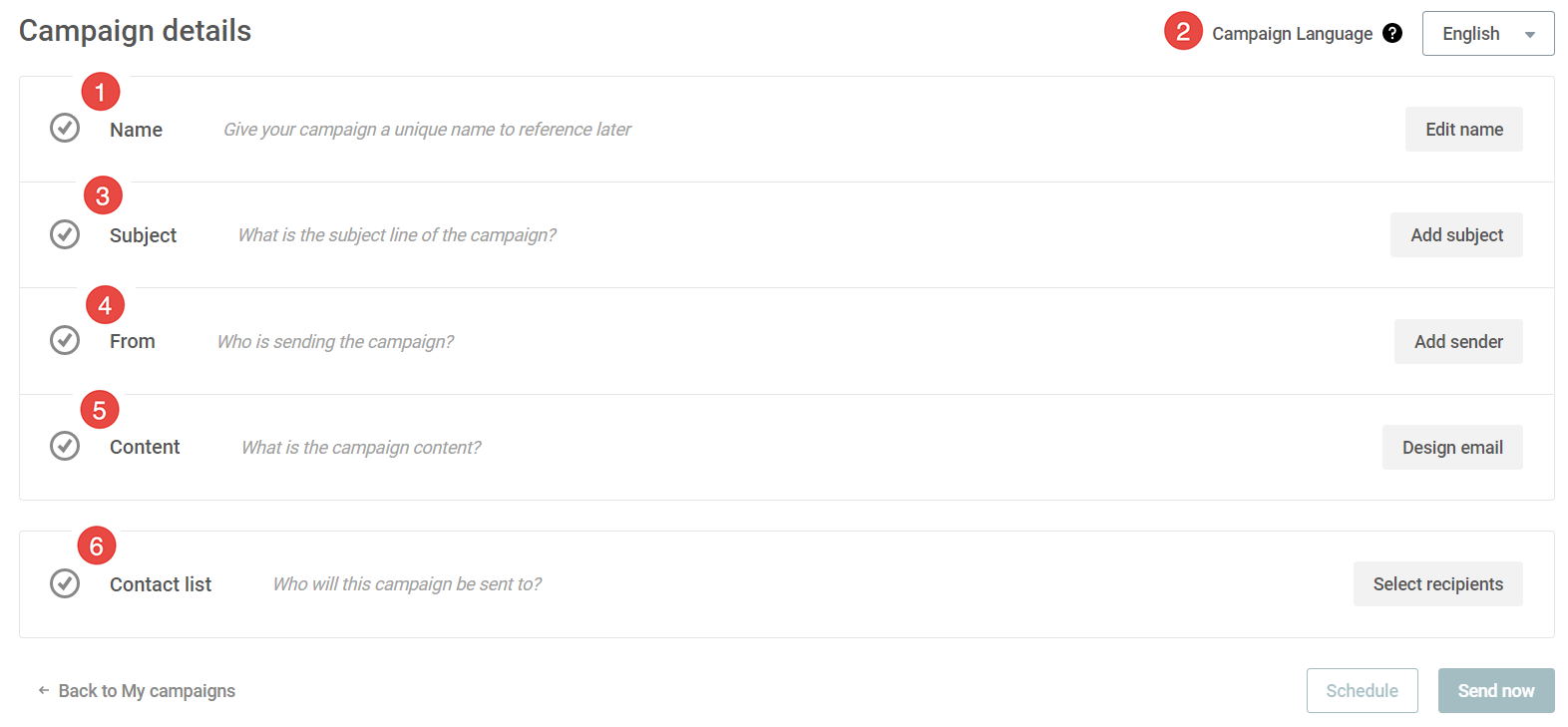The image size is (1568, 727).
Task: Go back to My campaigns
Action: coord(147,690)
